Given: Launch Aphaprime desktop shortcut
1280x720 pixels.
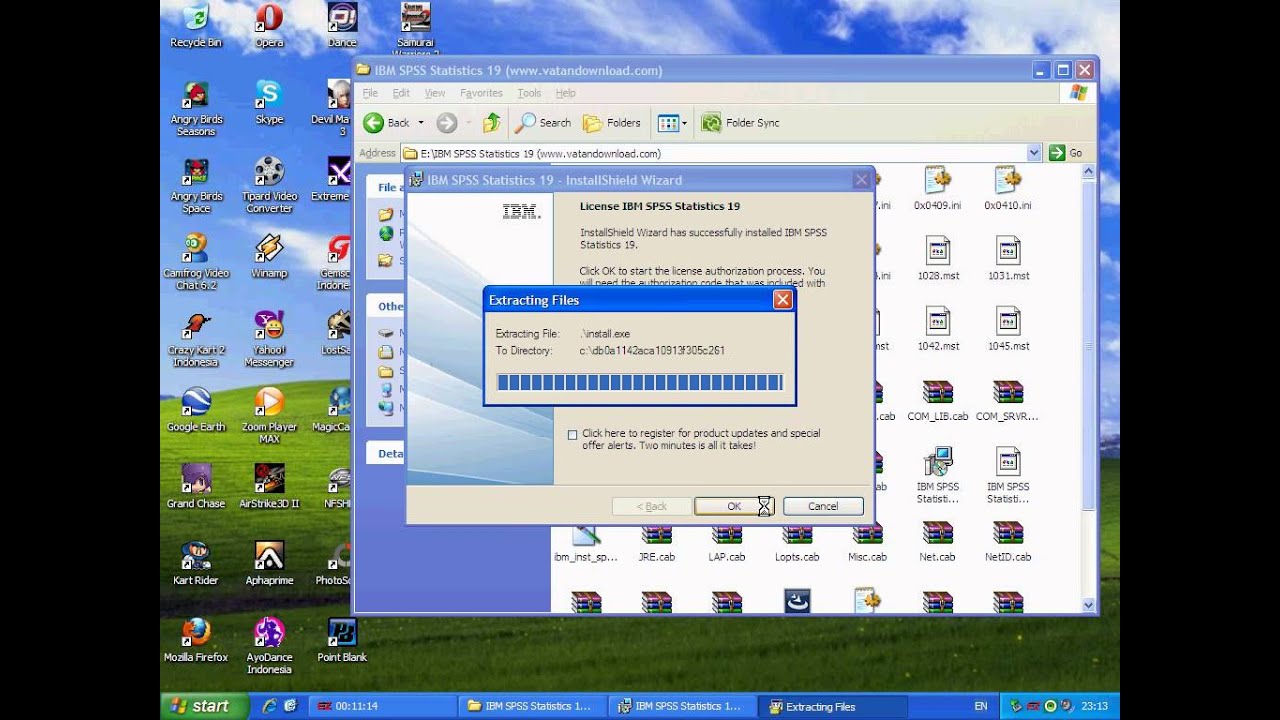Looking at the screenshot, I should [269, 564].
